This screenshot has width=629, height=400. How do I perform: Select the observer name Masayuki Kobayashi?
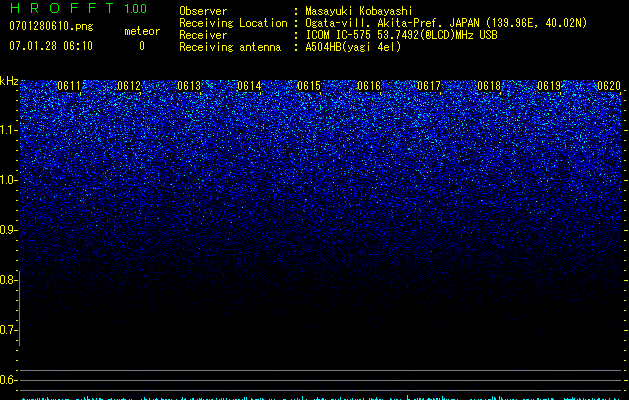359,11
